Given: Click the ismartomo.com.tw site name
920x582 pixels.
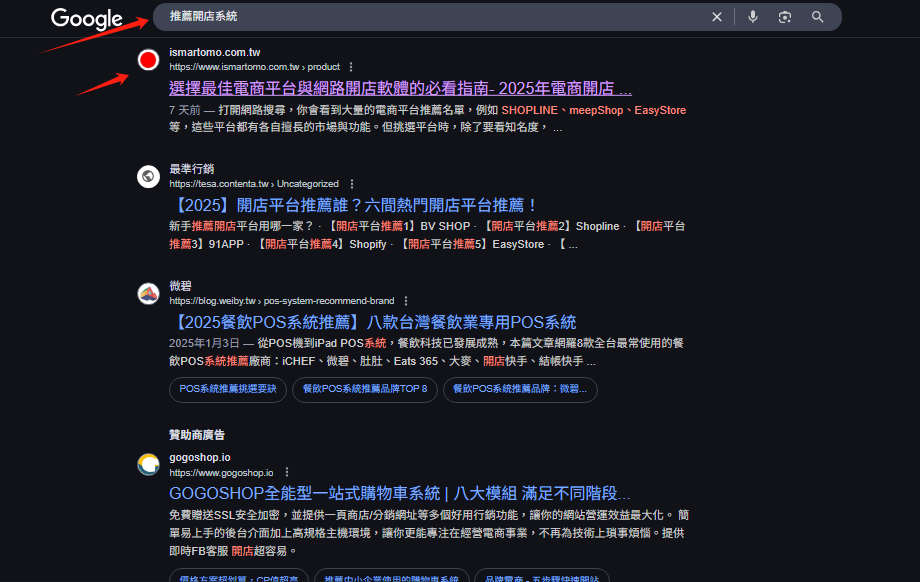Looking at the screenshot, I should [215, 52].
